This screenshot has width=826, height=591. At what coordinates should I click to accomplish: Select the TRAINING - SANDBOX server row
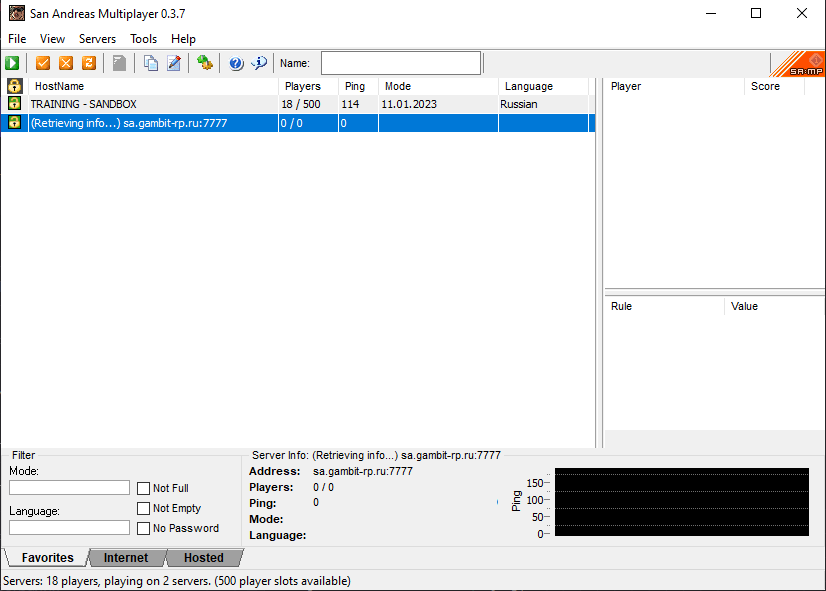pyautogui.click(x=150, y=104)
